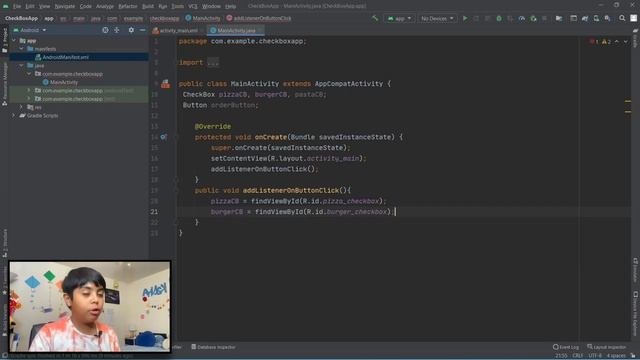Open the Emulator side tool window
Image resolution: width=640 pixels, height=360 pixels.
click(x=636, y=270)
